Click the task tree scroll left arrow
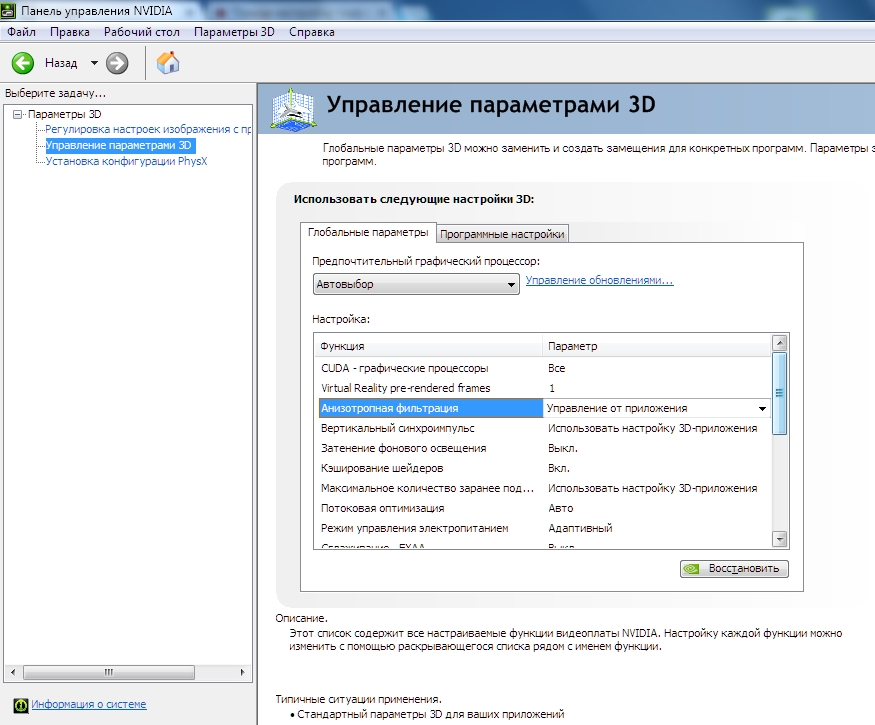875x725 pixels. click(13, 673)
